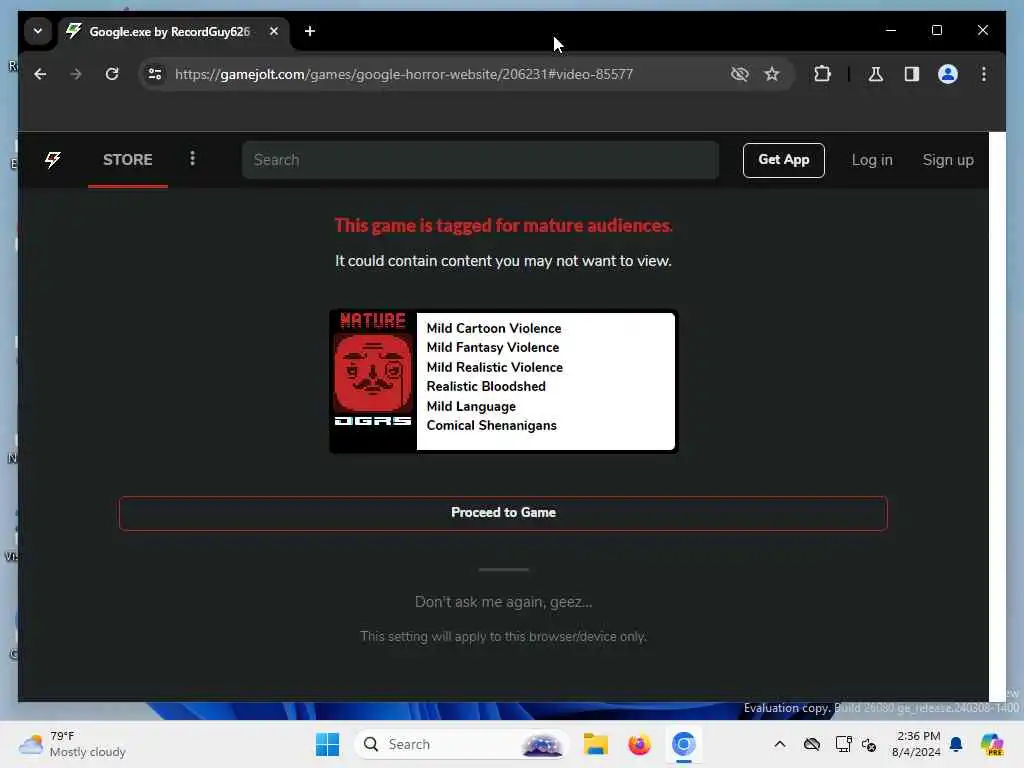Minimize the Chrome window

890,30
